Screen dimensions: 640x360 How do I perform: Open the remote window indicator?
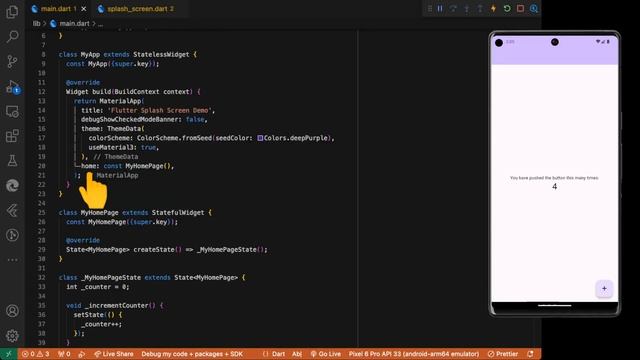(9, 354)
